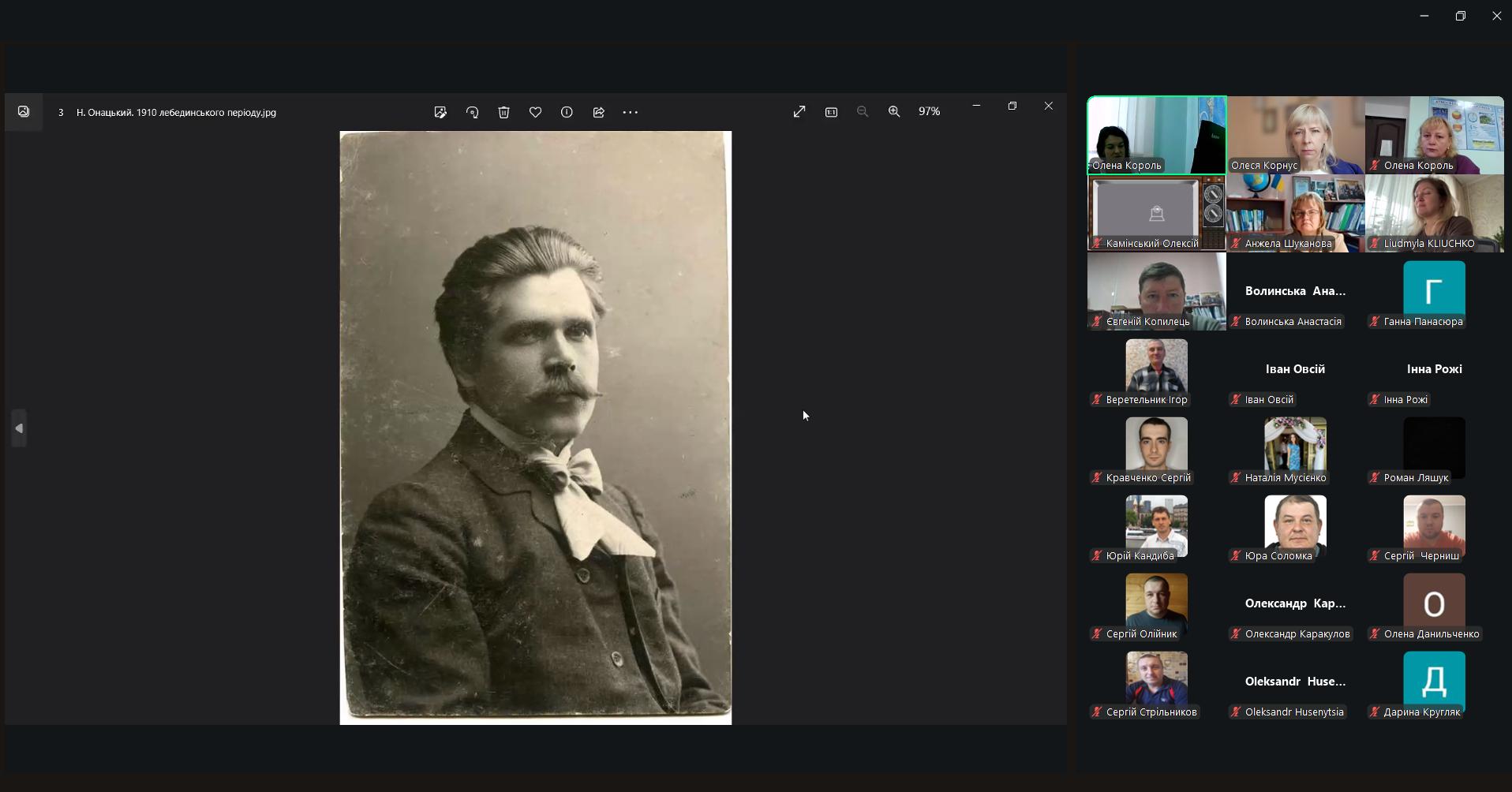Zoom in using the plus magnifier
Image resolution: width=1512 pixels, height=792 pixels.
(x=894, y=112)
